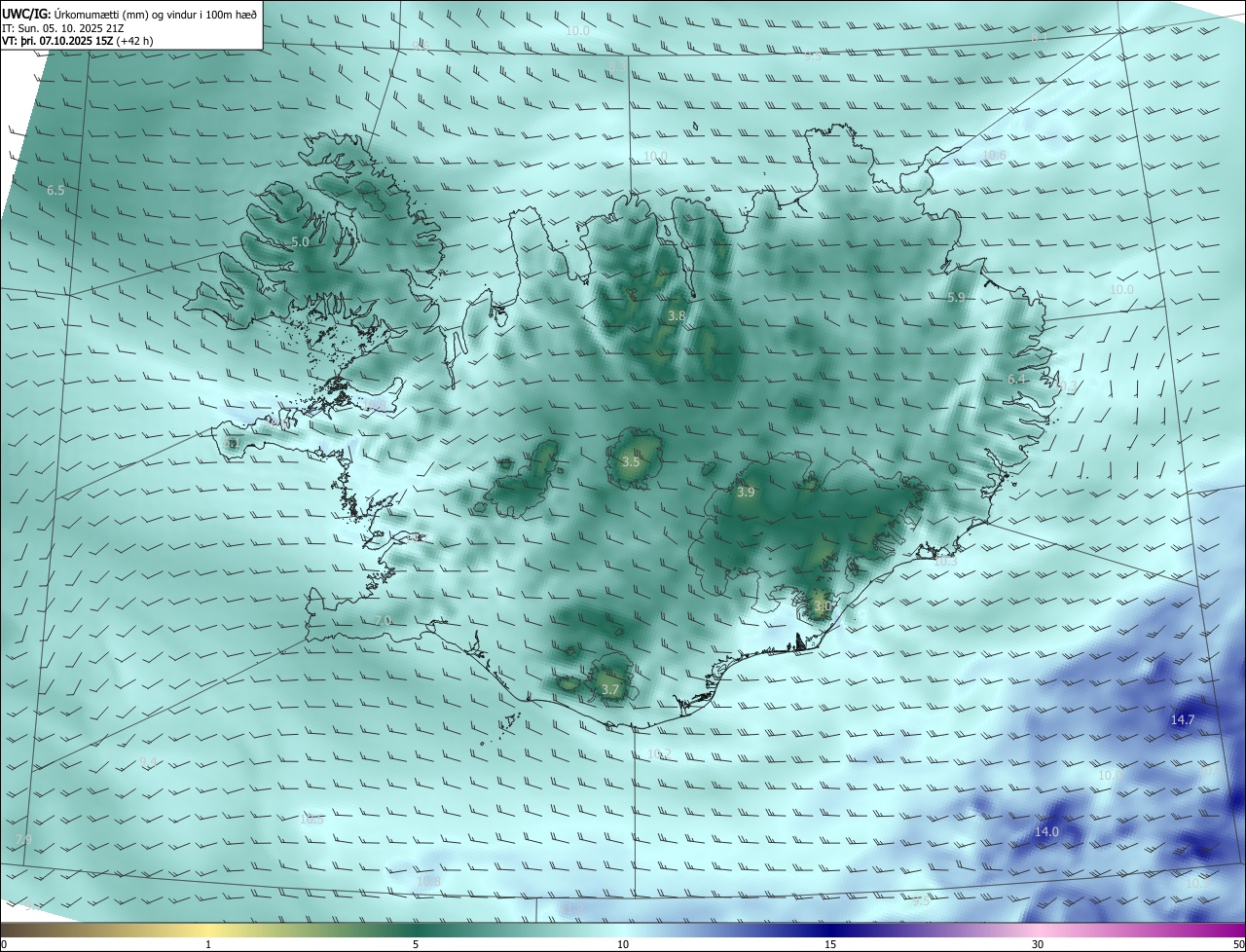1246x952 pixels.
Task: Click the colour scale tick label 30
Action: (x=1038, y=944)
